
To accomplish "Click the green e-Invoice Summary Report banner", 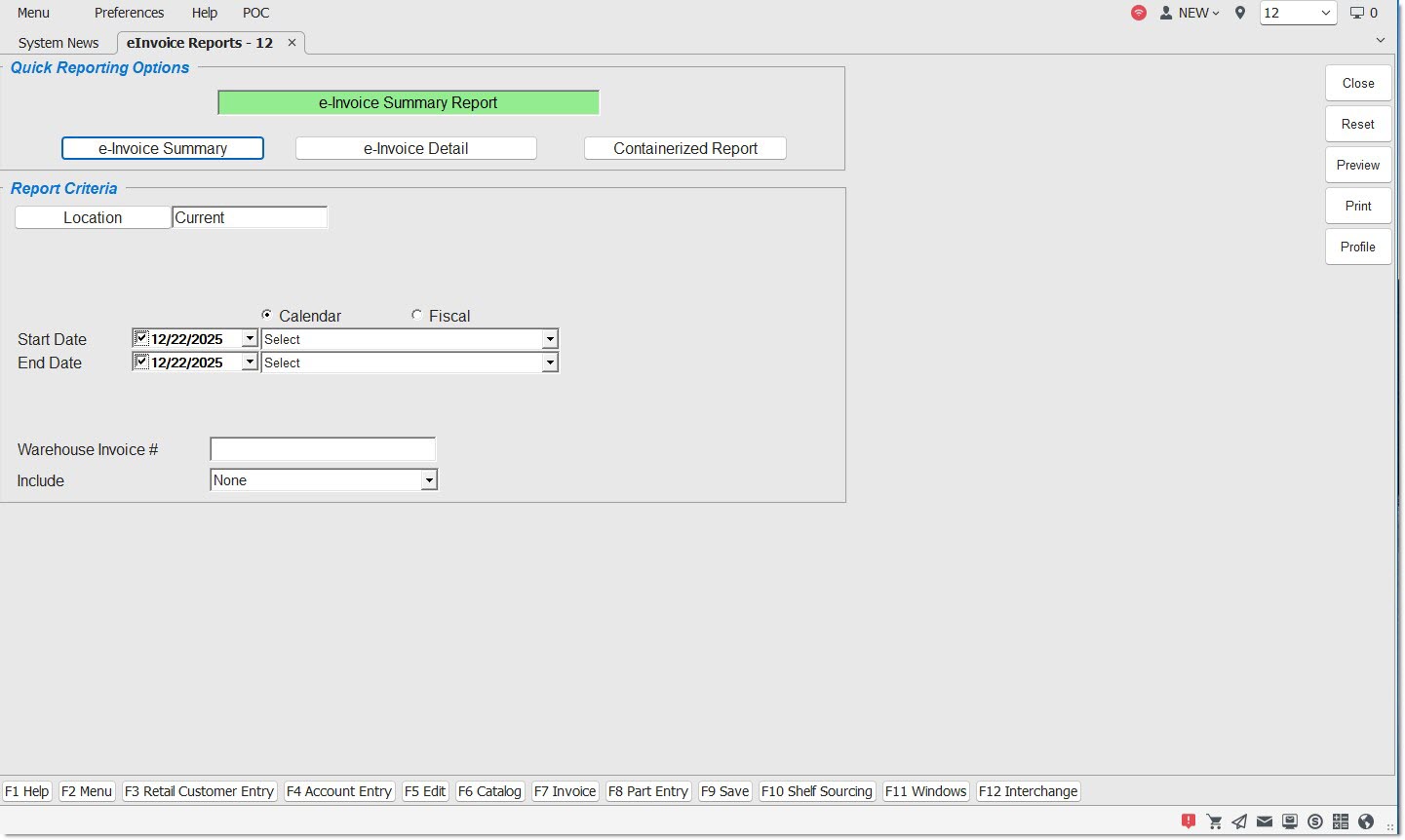I will pos(408,102).
